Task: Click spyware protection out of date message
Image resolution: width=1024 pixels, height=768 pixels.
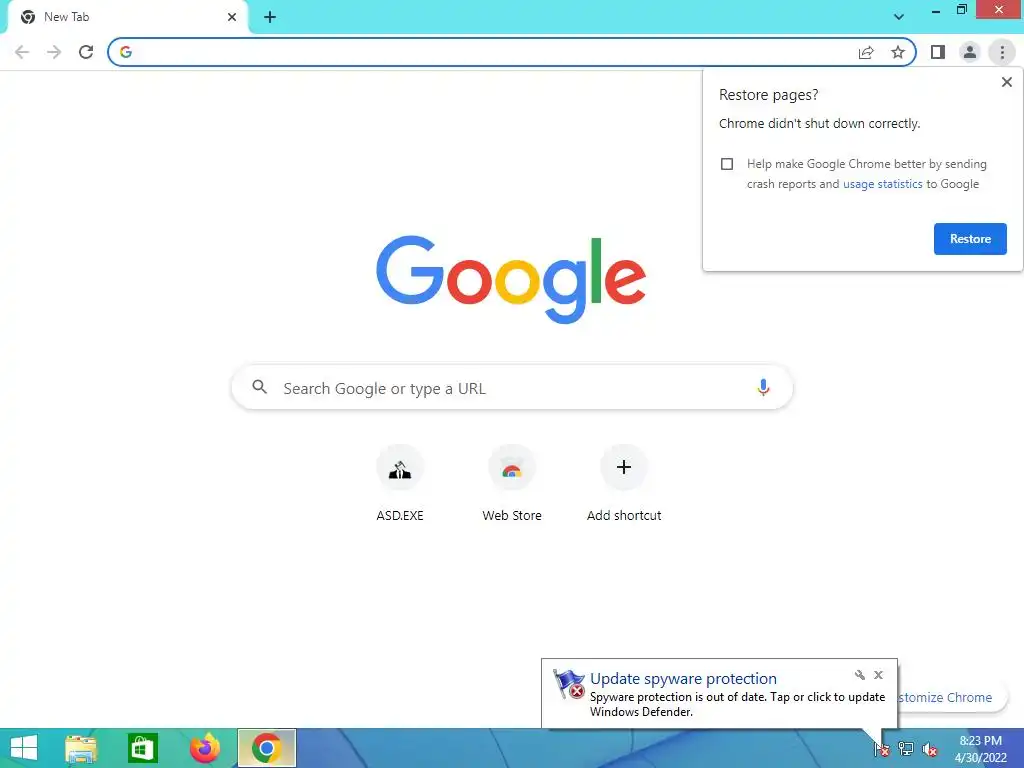Action: [x=737, y=704]
